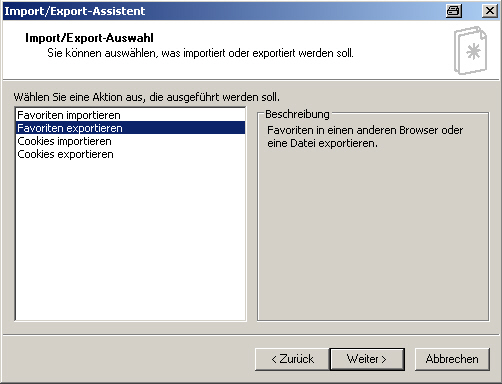Screen dimensions: 502x384
Task: Click the 'Wählen Sie eine Aktion aus' label
Action: [146, 97]
